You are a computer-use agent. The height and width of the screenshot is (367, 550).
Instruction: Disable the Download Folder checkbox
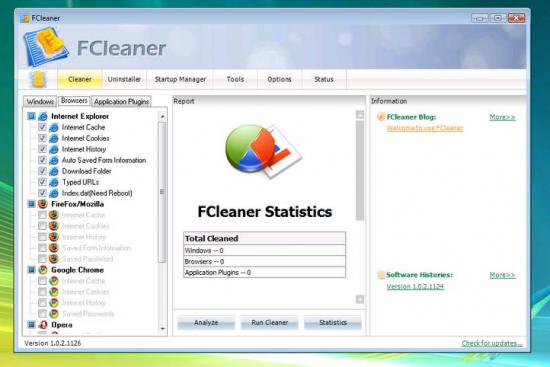(x=42, y=171)
